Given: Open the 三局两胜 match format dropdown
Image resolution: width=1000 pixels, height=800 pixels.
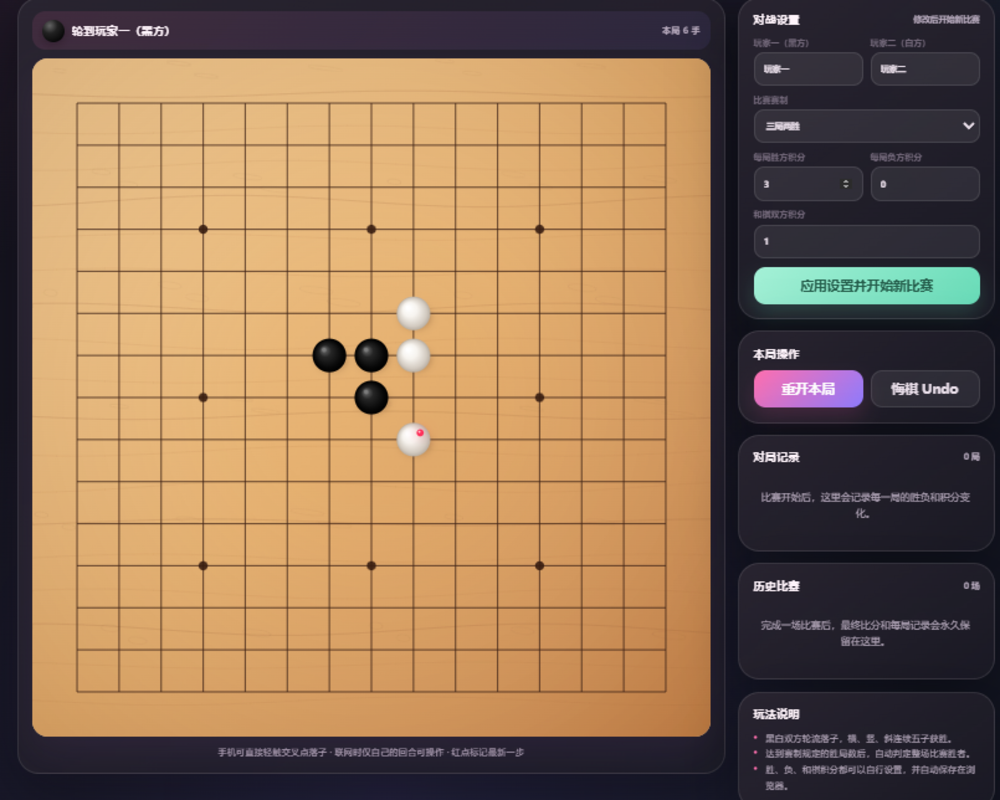Looking at the screenshot, I should click(866, 126).
